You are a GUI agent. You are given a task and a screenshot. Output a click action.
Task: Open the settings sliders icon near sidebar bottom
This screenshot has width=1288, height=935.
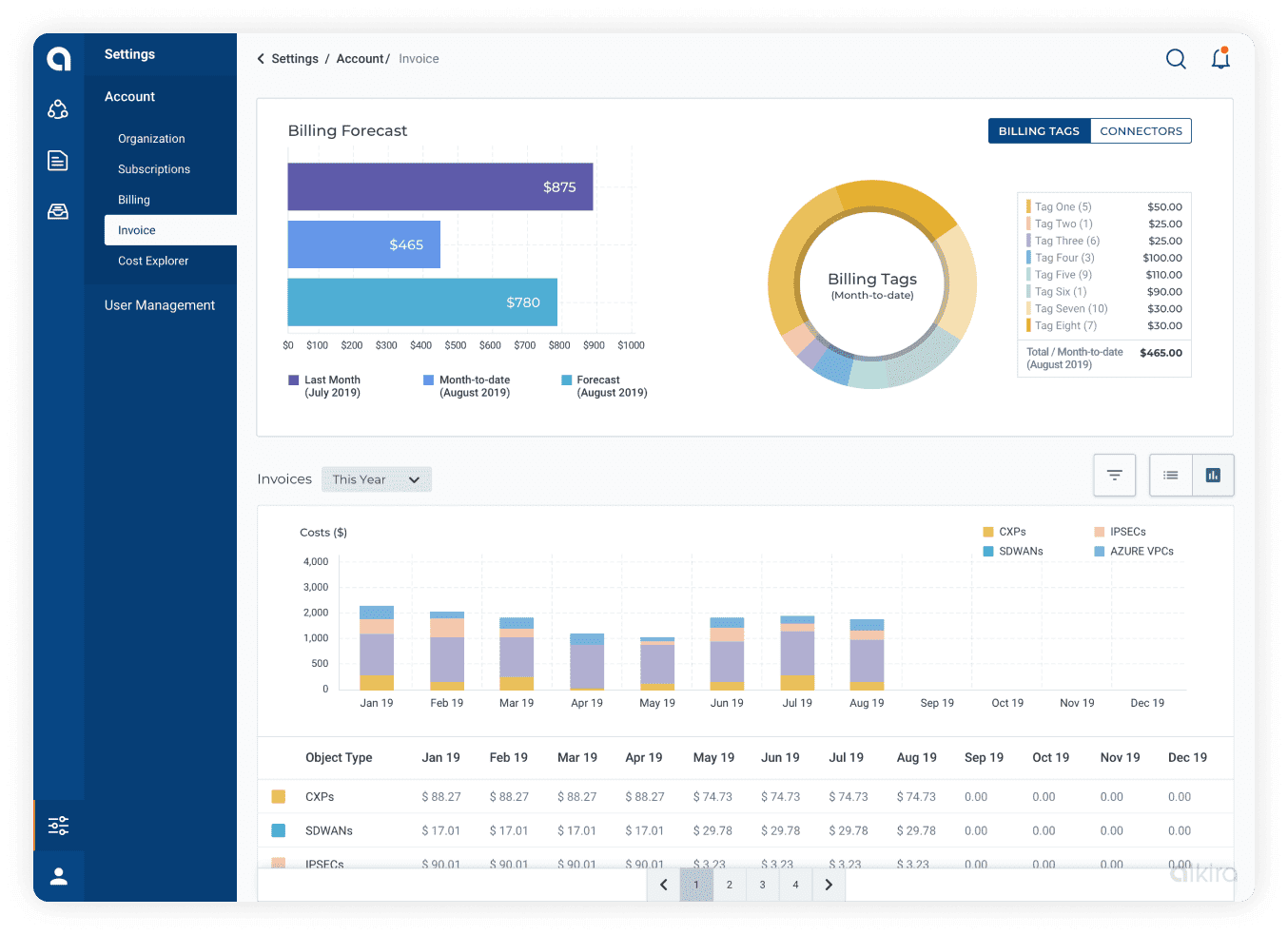58,826
